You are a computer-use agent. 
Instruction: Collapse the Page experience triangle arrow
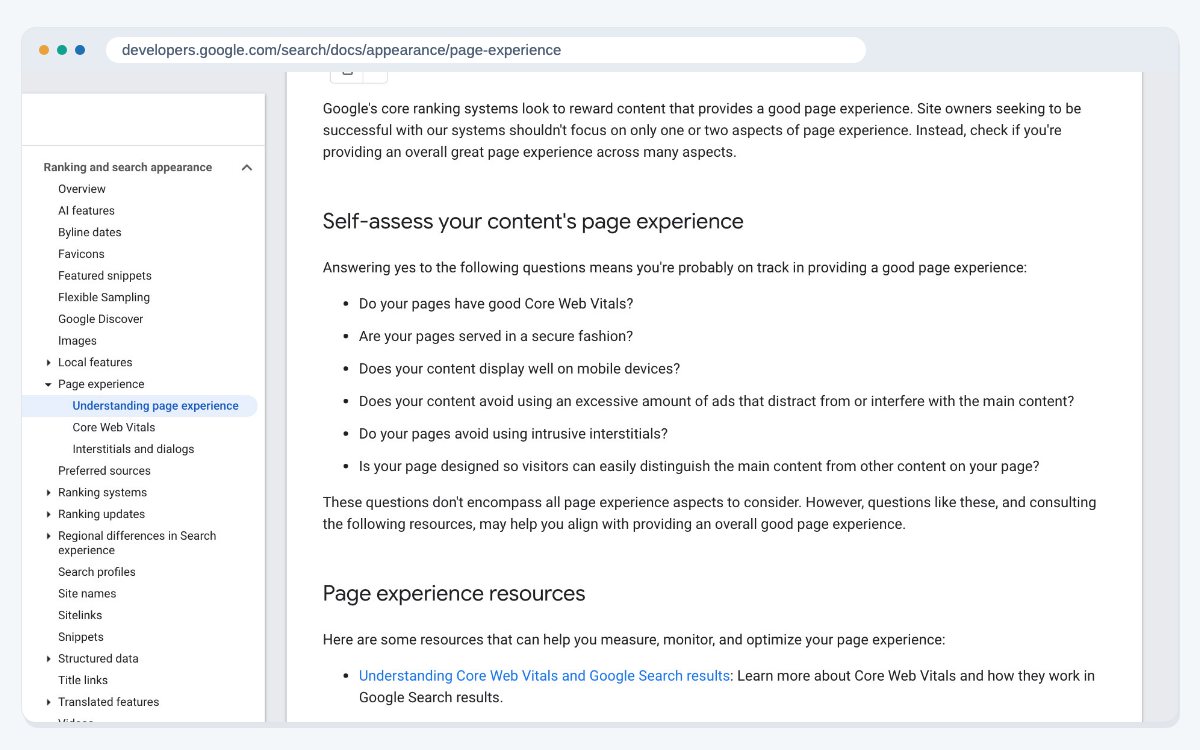click(48, 384)
